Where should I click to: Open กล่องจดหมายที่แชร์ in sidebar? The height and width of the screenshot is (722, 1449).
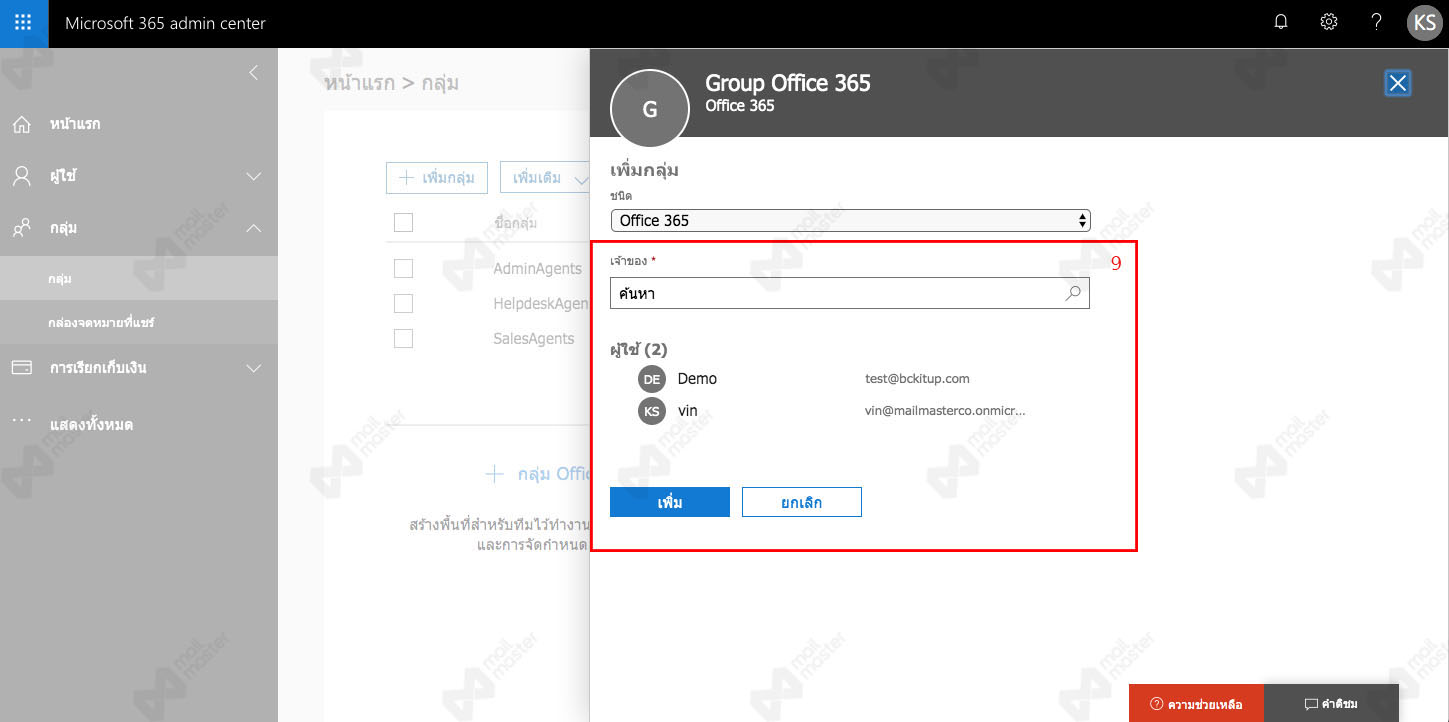[100, 323]
